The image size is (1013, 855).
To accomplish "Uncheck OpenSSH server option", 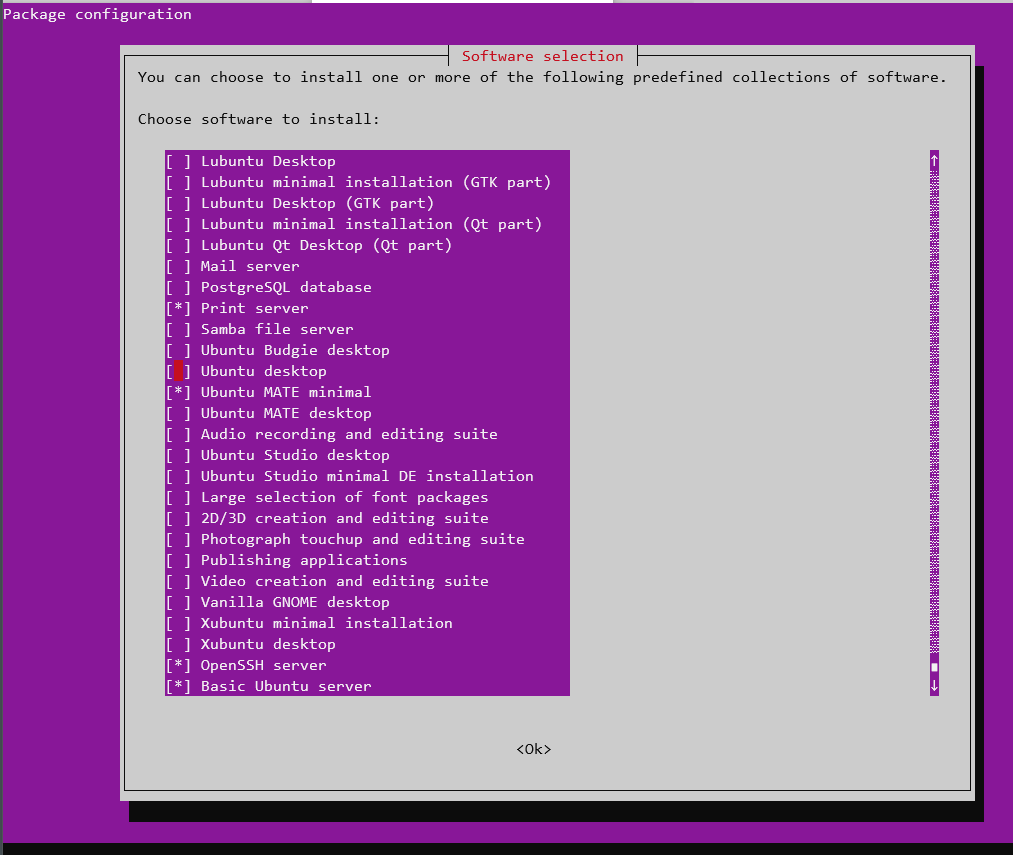I will click(178, 666).
